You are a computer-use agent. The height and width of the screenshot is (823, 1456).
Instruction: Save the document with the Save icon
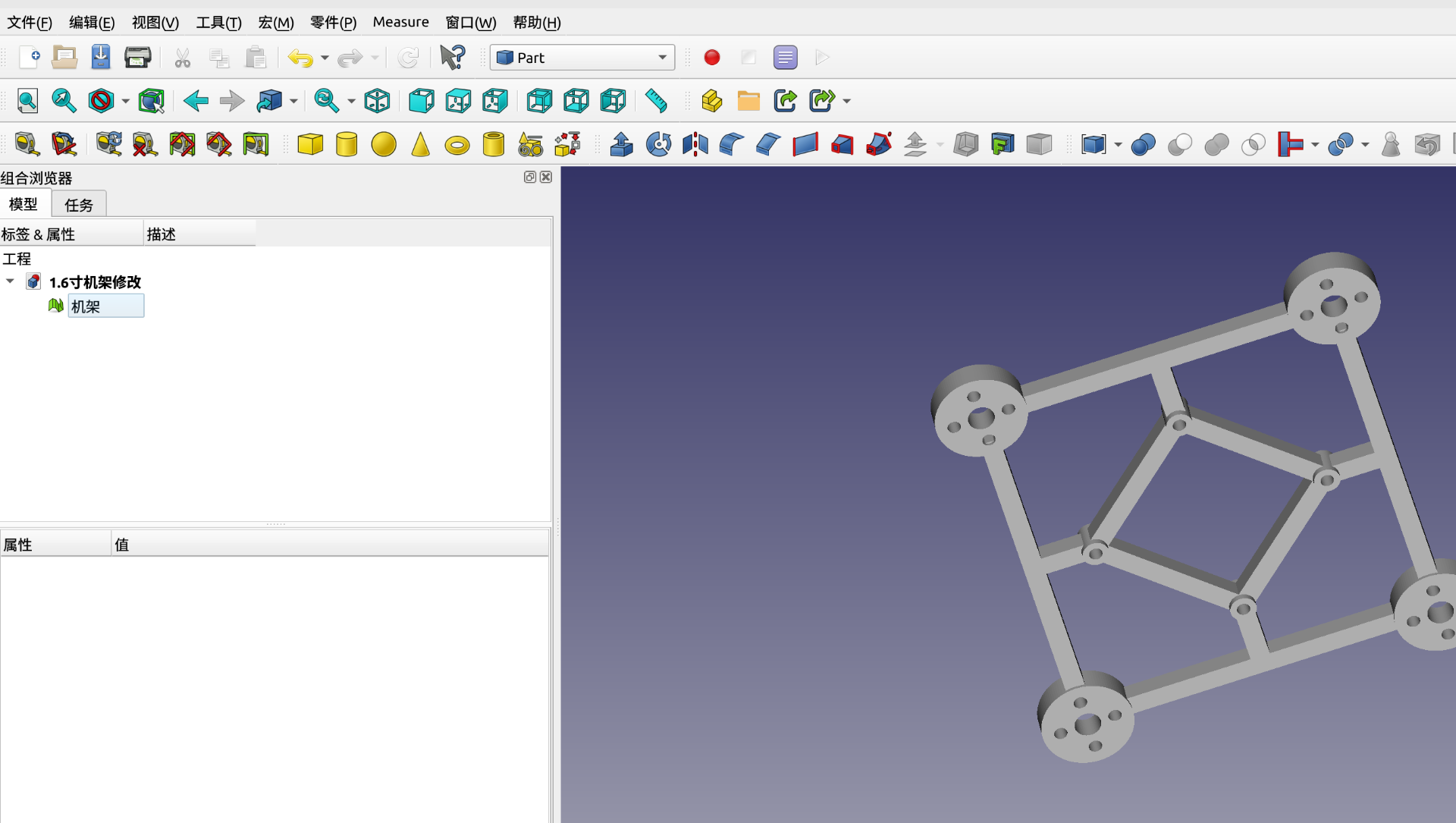pos(101,58)
